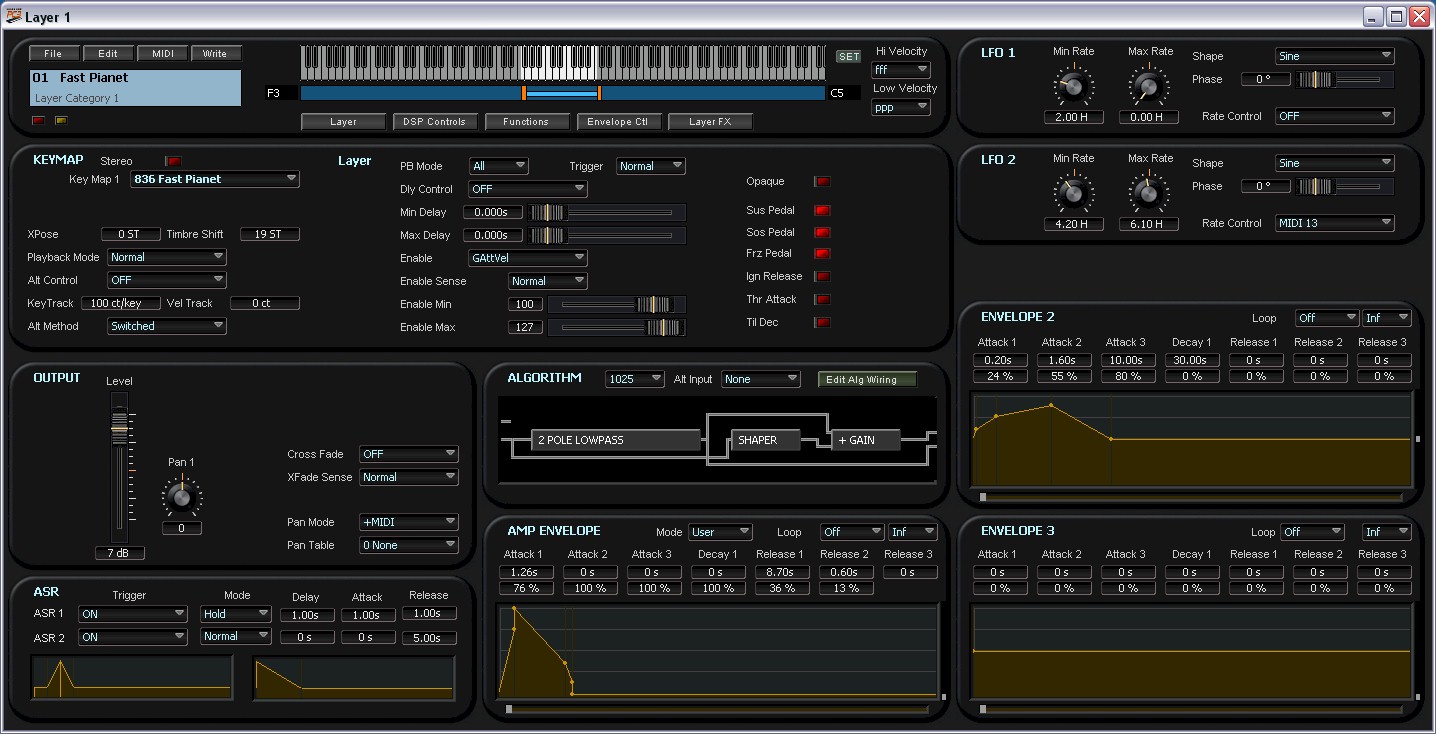Toggle the Opaque indicator
The height and width of the screenshot is (734, 1436).
822,182
